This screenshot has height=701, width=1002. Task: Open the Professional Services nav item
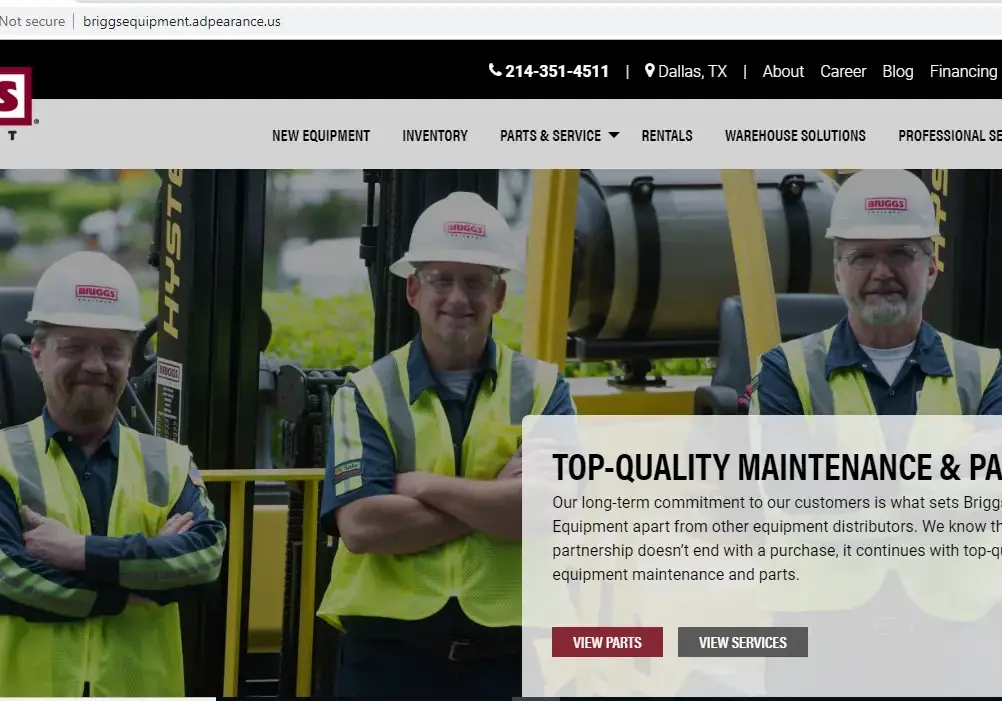point(949,136)
